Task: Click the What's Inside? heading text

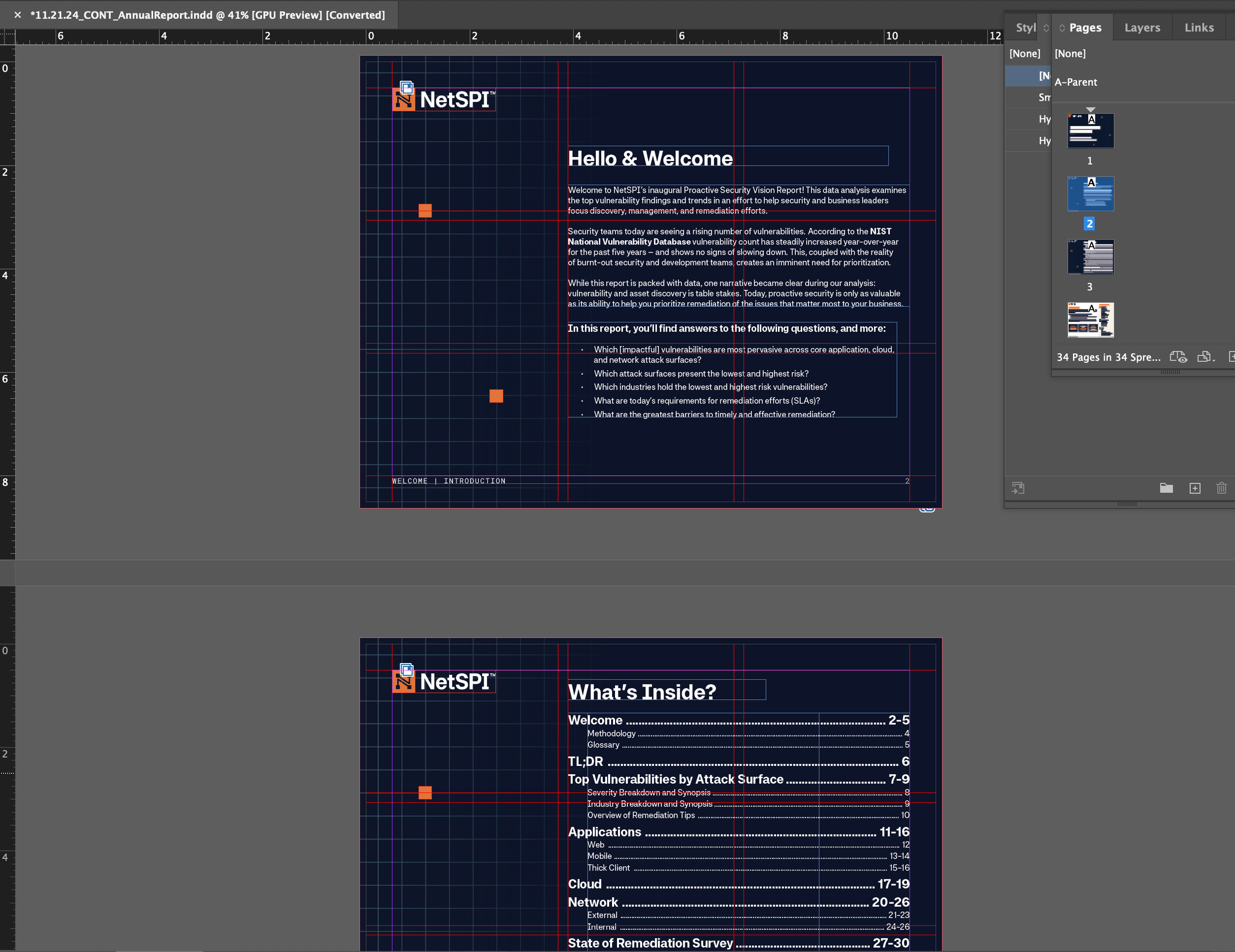Action: 642,692
